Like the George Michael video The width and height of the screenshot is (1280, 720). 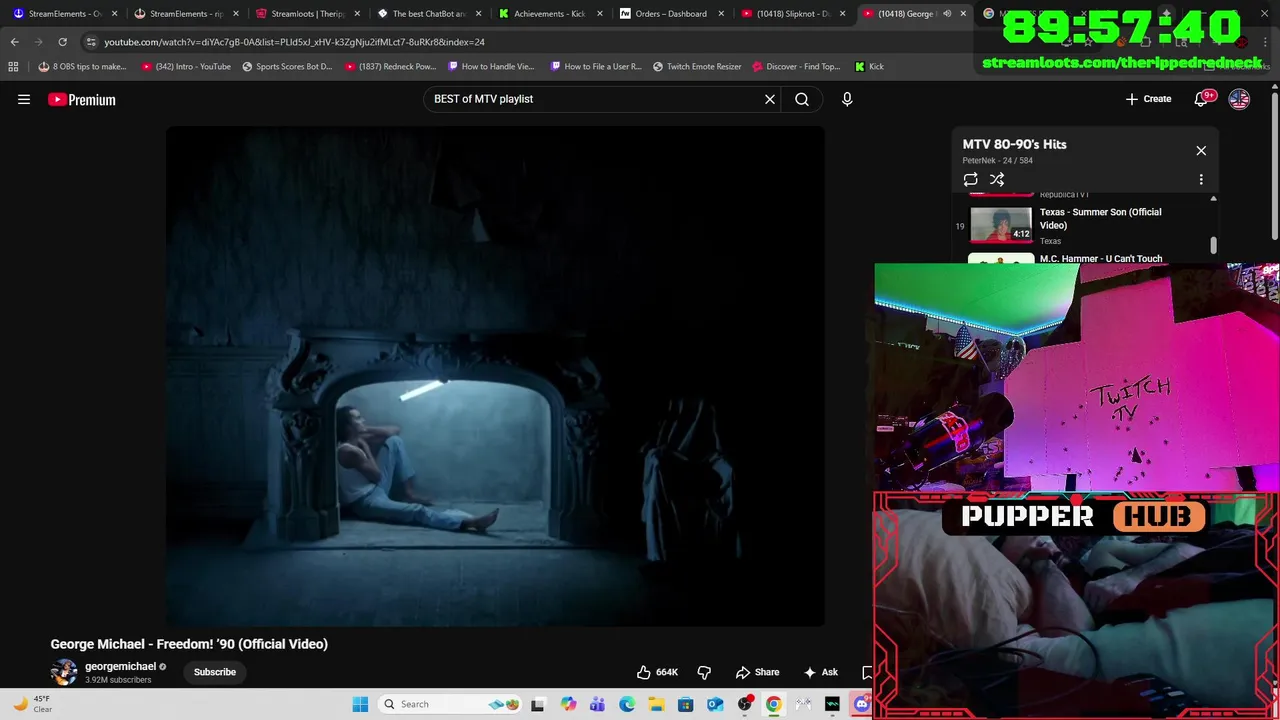click(x=657, y=672)
